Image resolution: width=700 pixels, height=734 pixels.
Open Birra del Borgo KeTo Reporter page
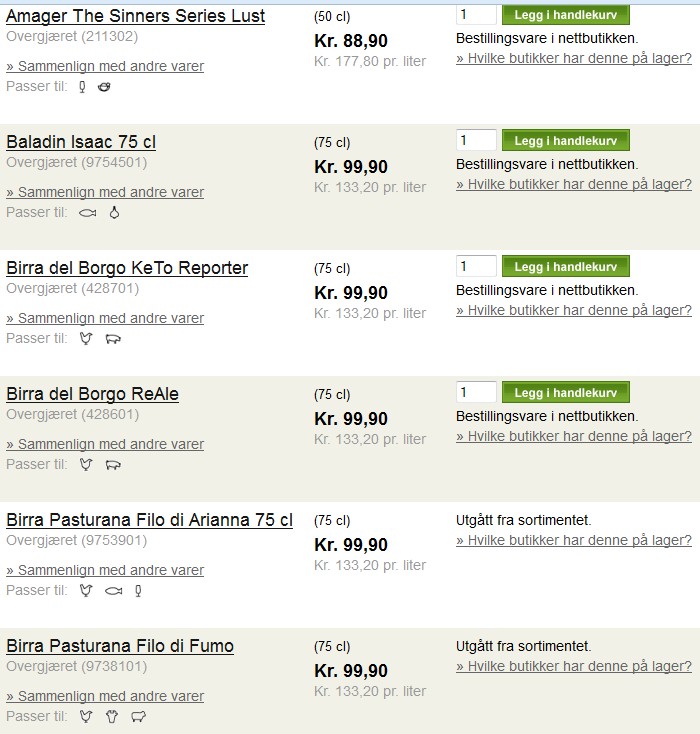pyautogui.click(x=127, y=268)
